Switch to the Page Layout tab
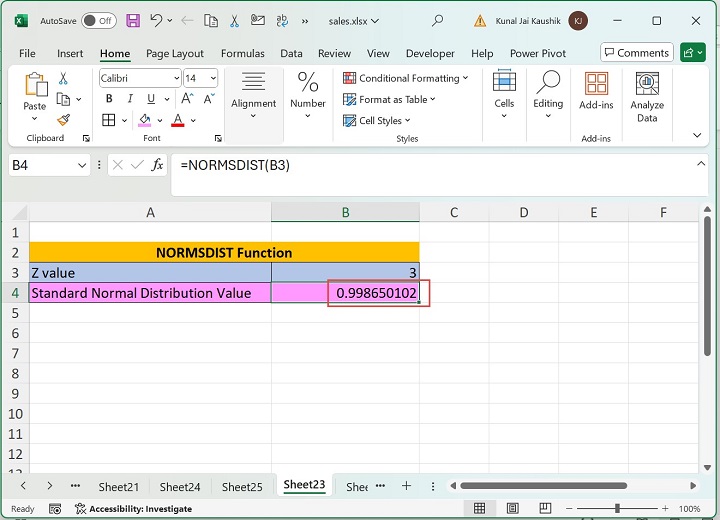The image size is (720, 520). pyautogui.click(x=175, y=53)
